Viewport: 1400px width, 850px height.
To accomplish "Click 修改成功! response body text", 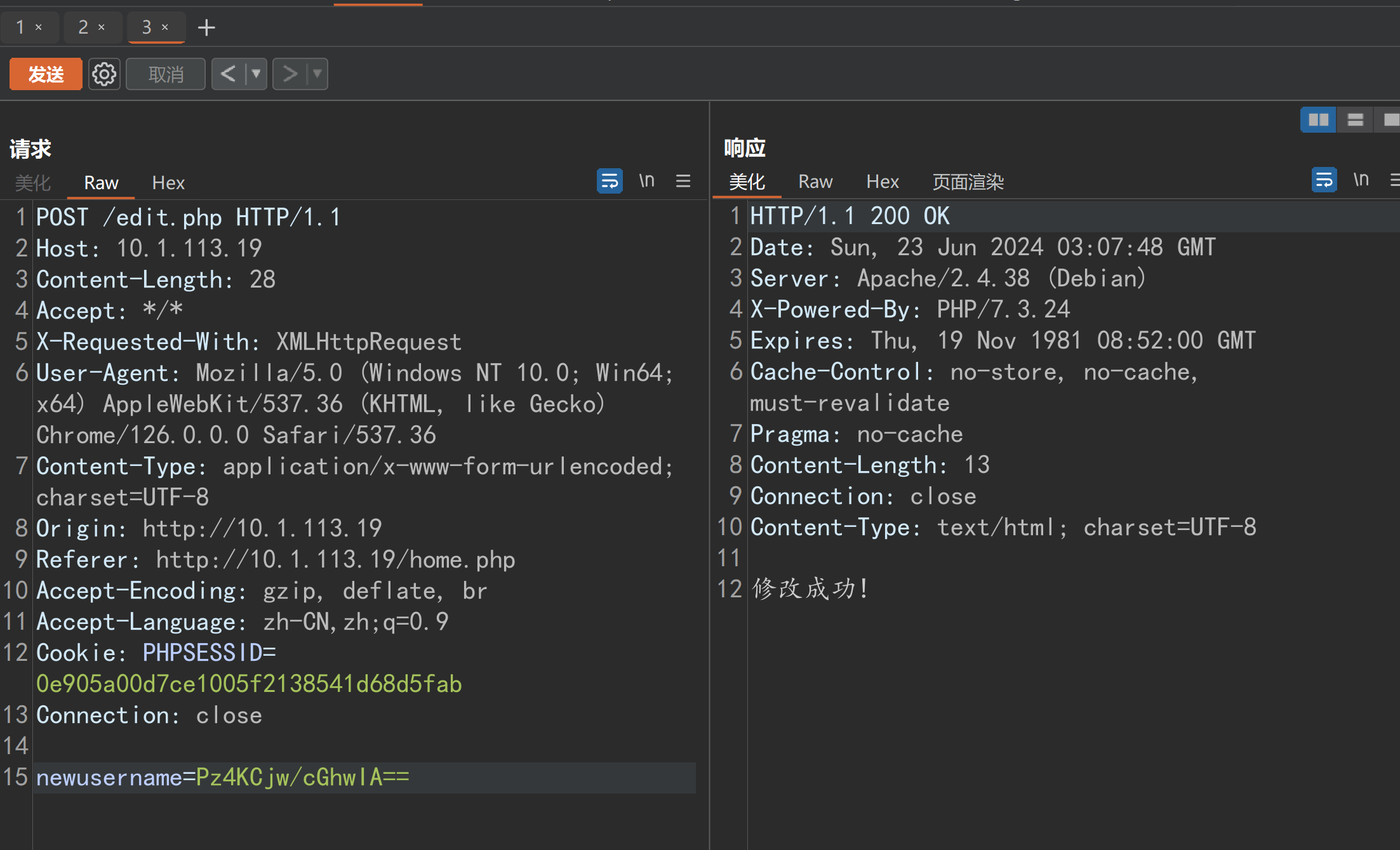I will coord(810,588).
